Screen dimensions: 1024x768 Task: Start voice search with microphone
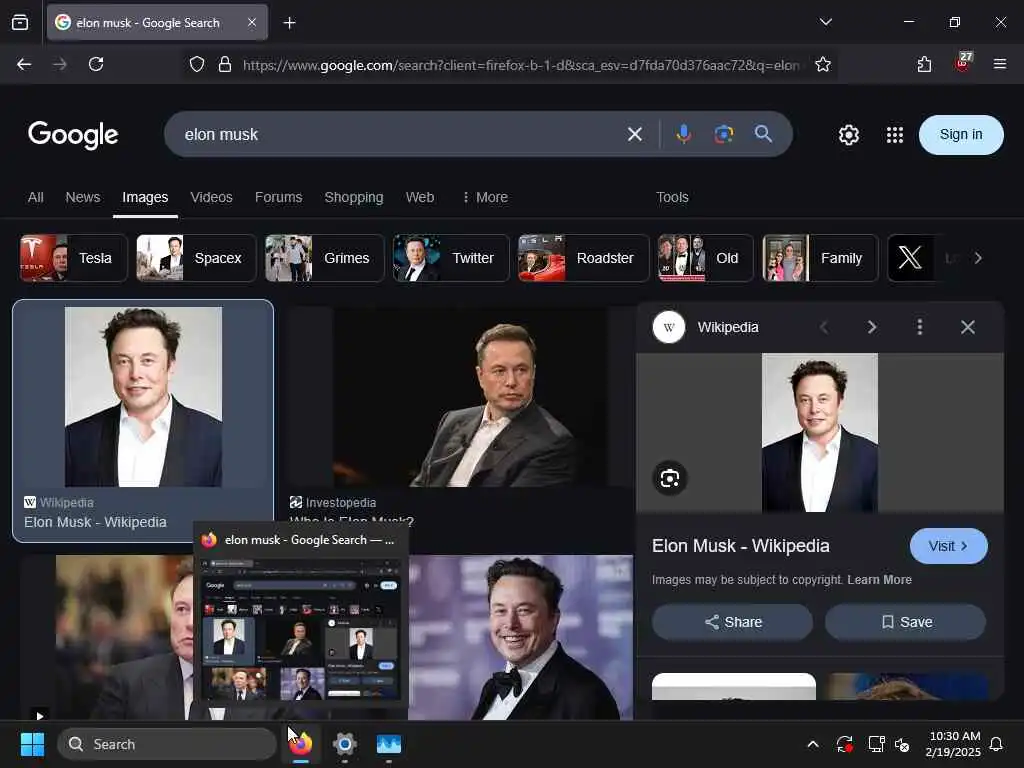[x=684, y=134]
